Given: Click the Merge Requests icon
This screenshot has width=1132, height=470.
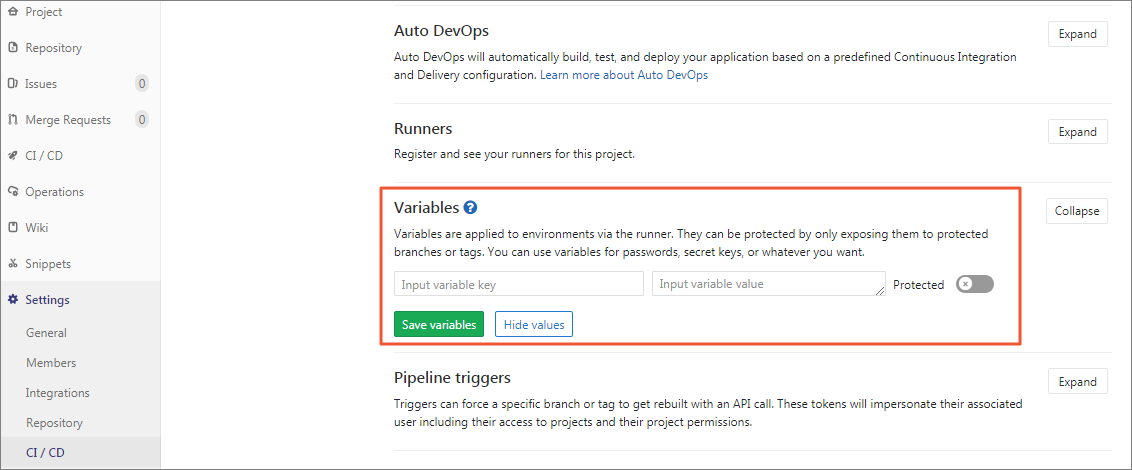Looking at the screenshot, I should (x=12, y=120).
